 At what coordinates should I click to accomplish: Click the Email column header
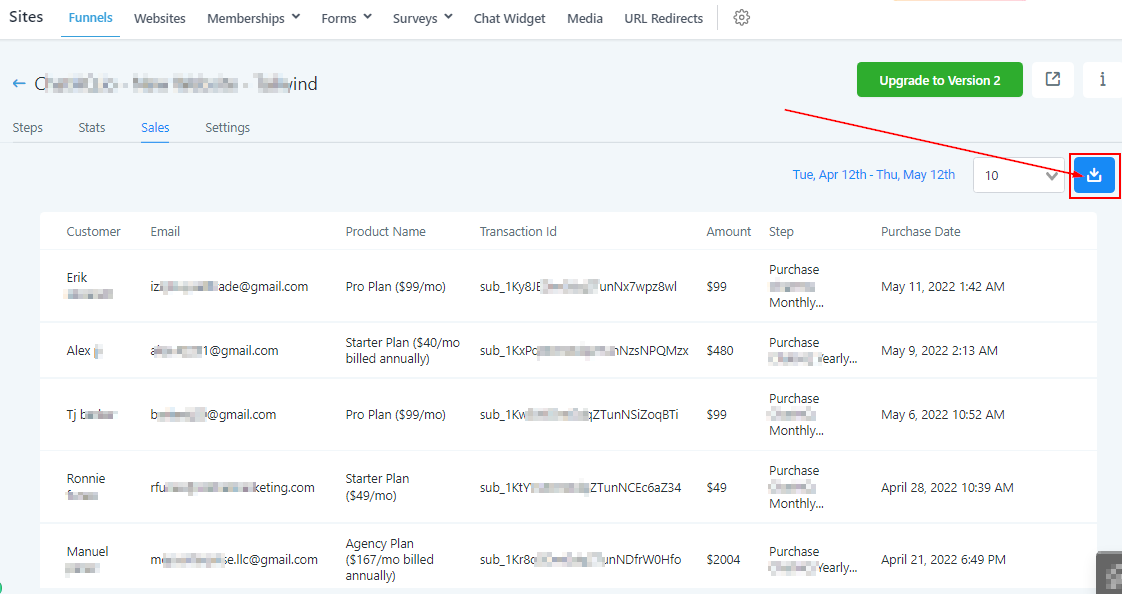tap(165, 231)
